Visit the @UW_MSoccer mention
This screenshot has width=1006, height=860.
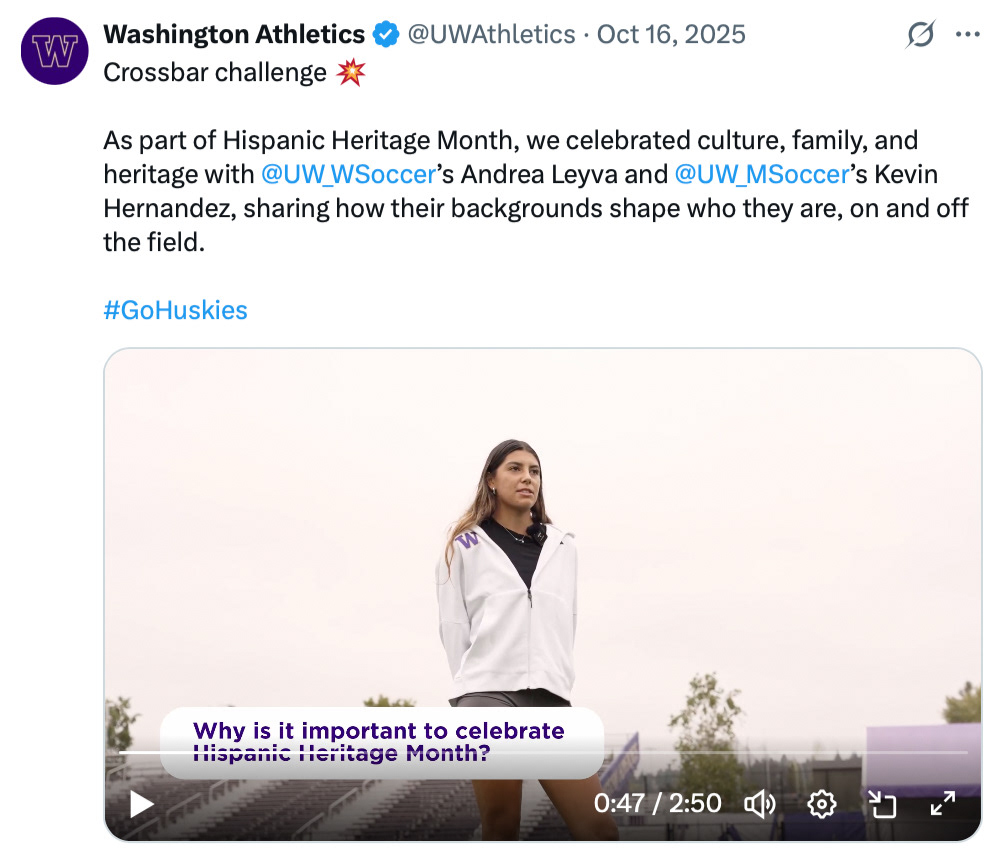point(762,175)
